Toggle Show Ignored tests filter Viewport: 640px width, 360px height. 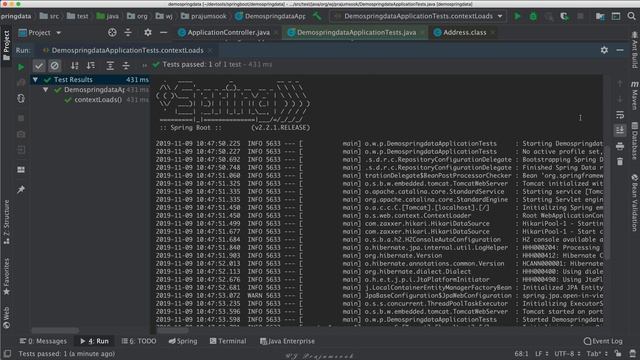55,65
